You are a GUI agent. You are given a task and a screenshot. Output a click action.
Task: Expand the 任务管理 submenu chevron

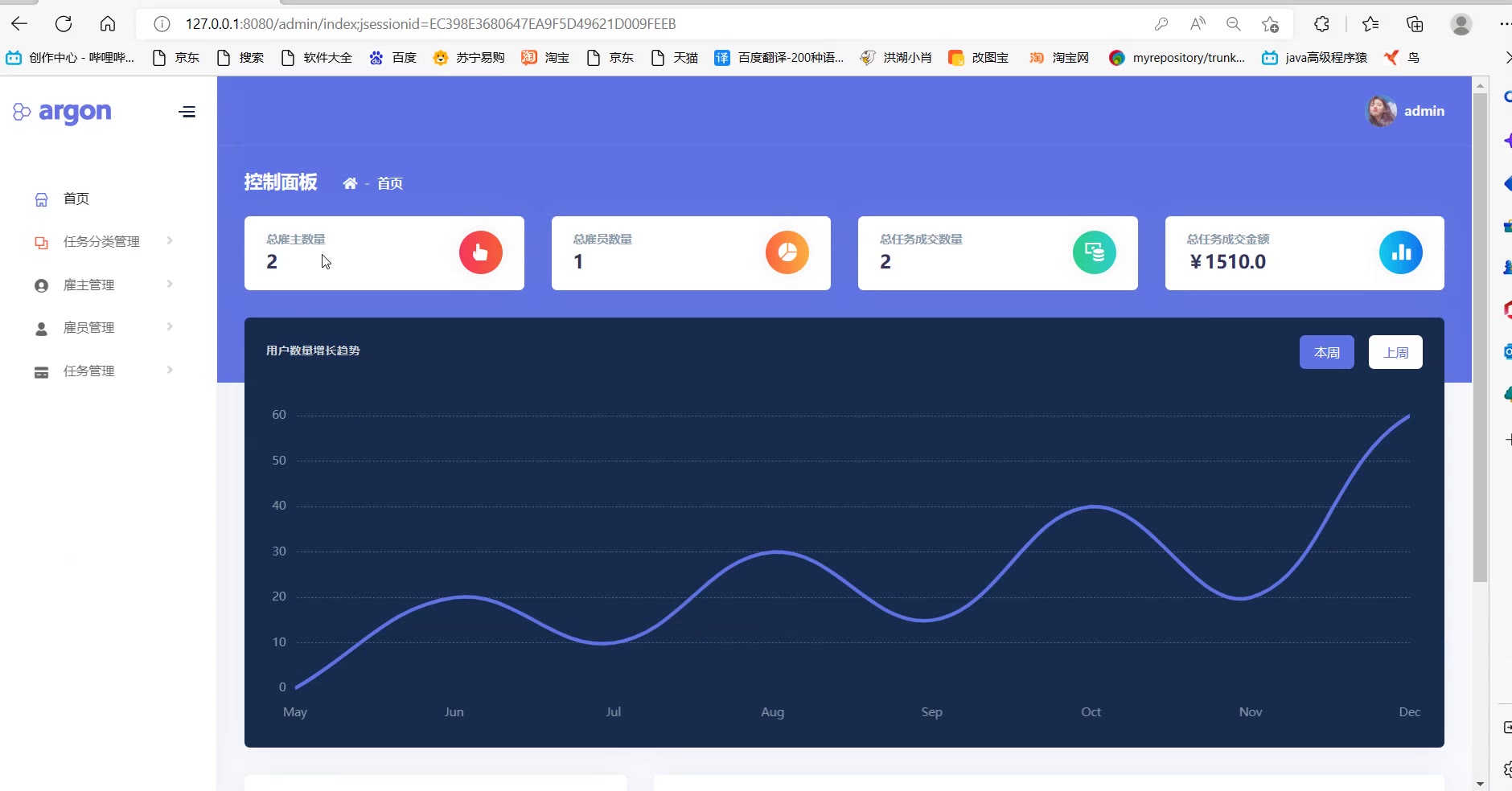tap(170, 370)
